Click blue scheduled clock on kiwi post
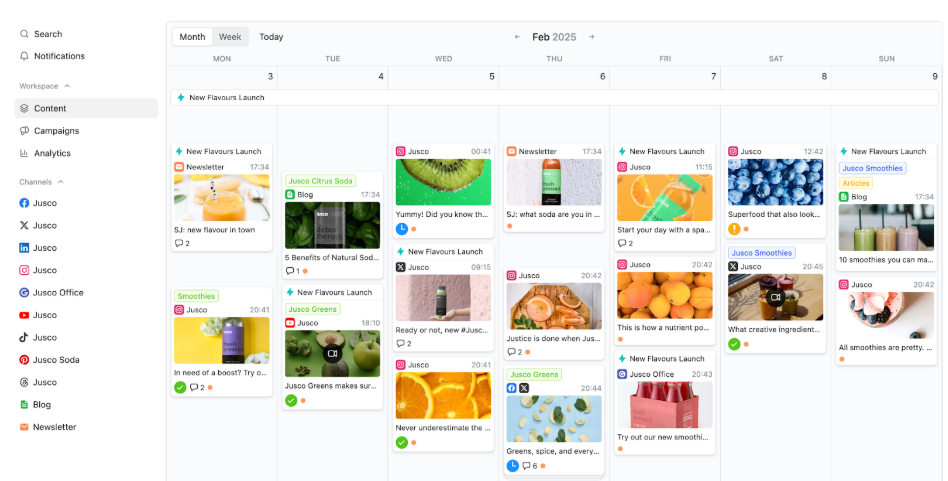This screenshot has height=481, width=948. 401,229
